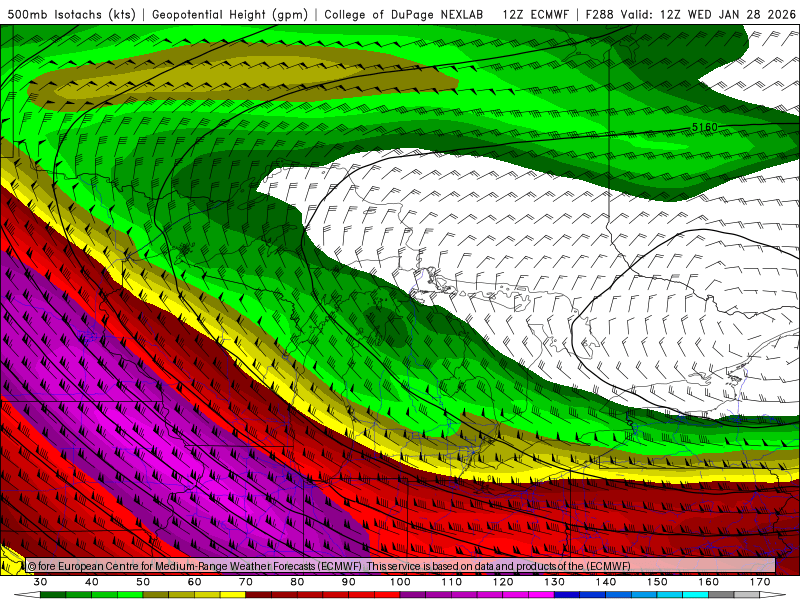Click the 50 knot legend label
Image resolution: width=800 pixels, height=600 pixels.
tap(143, 582)
